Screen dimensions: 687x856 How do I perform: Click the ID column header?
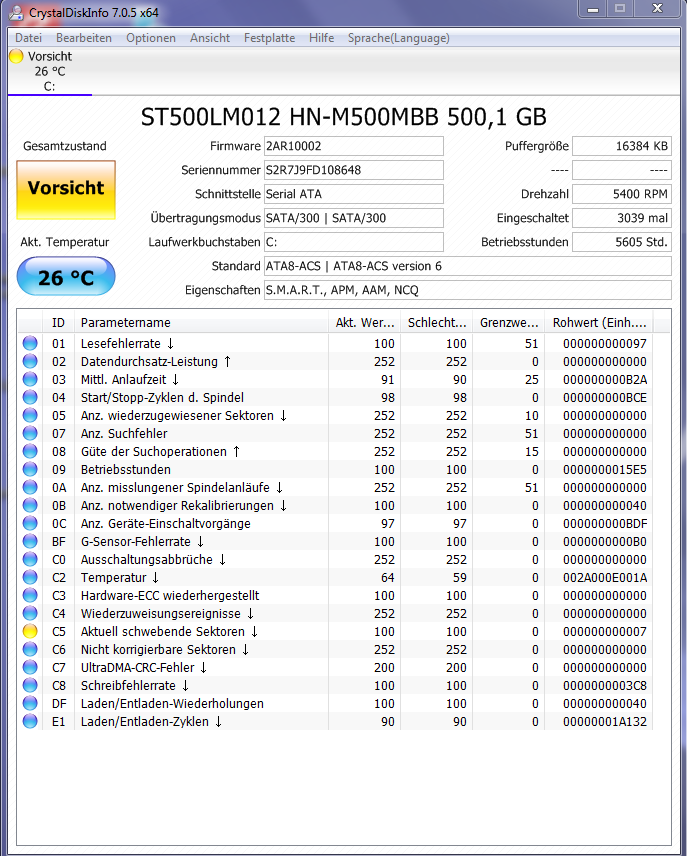58,323
